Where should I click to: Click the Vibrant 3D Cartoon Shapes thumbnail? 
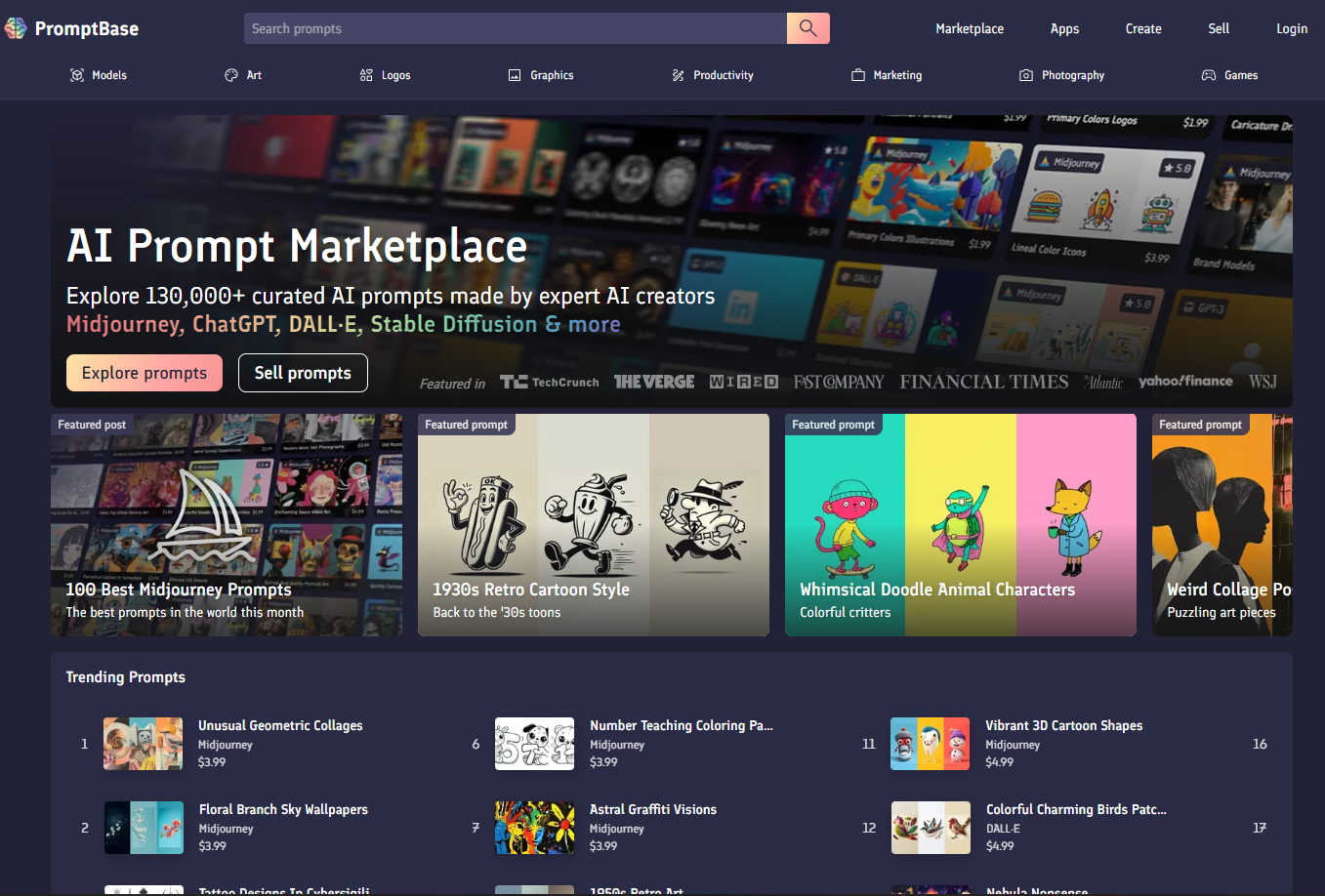931,744
